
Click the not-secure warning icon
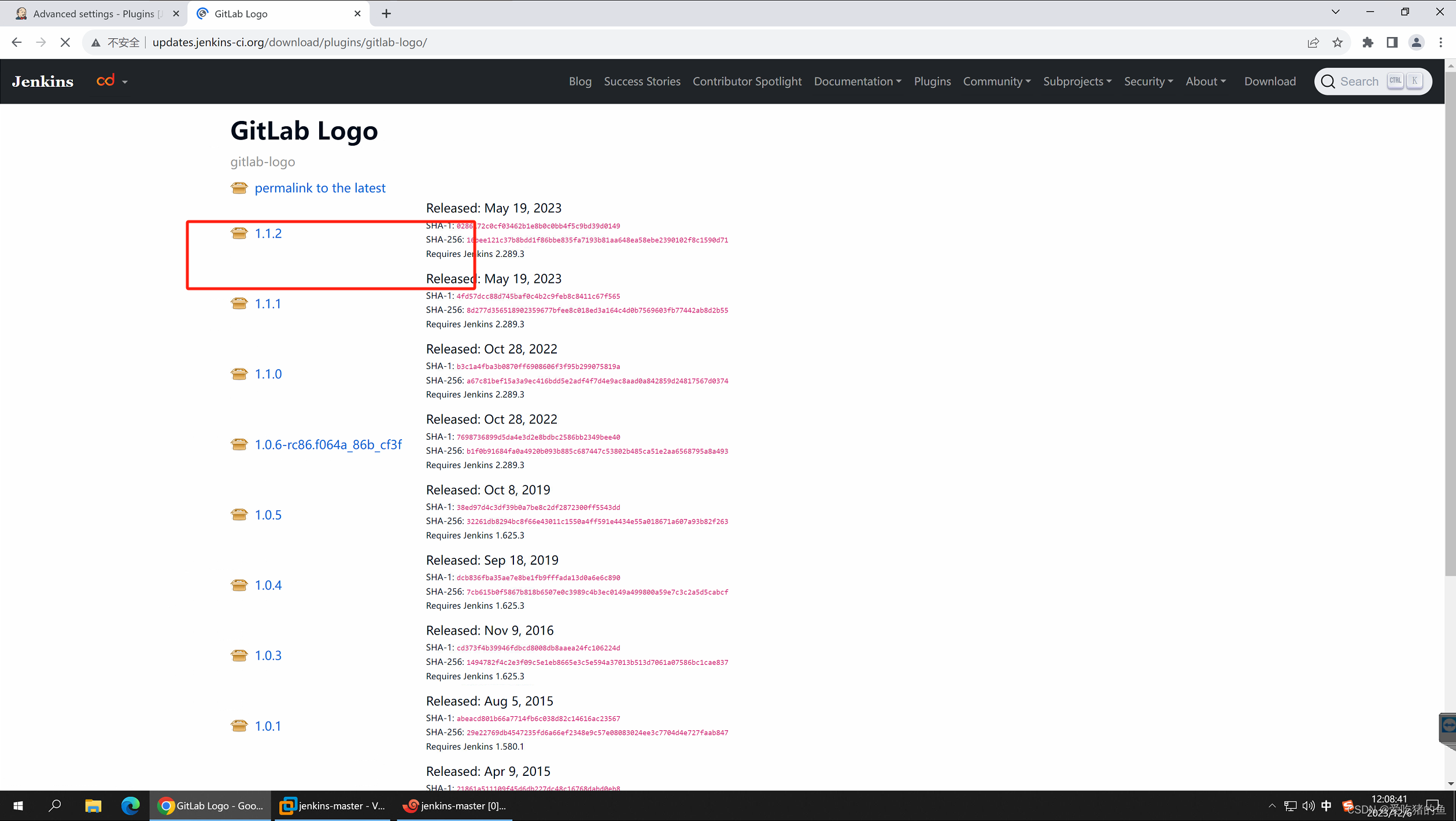[x=96, y=42]
